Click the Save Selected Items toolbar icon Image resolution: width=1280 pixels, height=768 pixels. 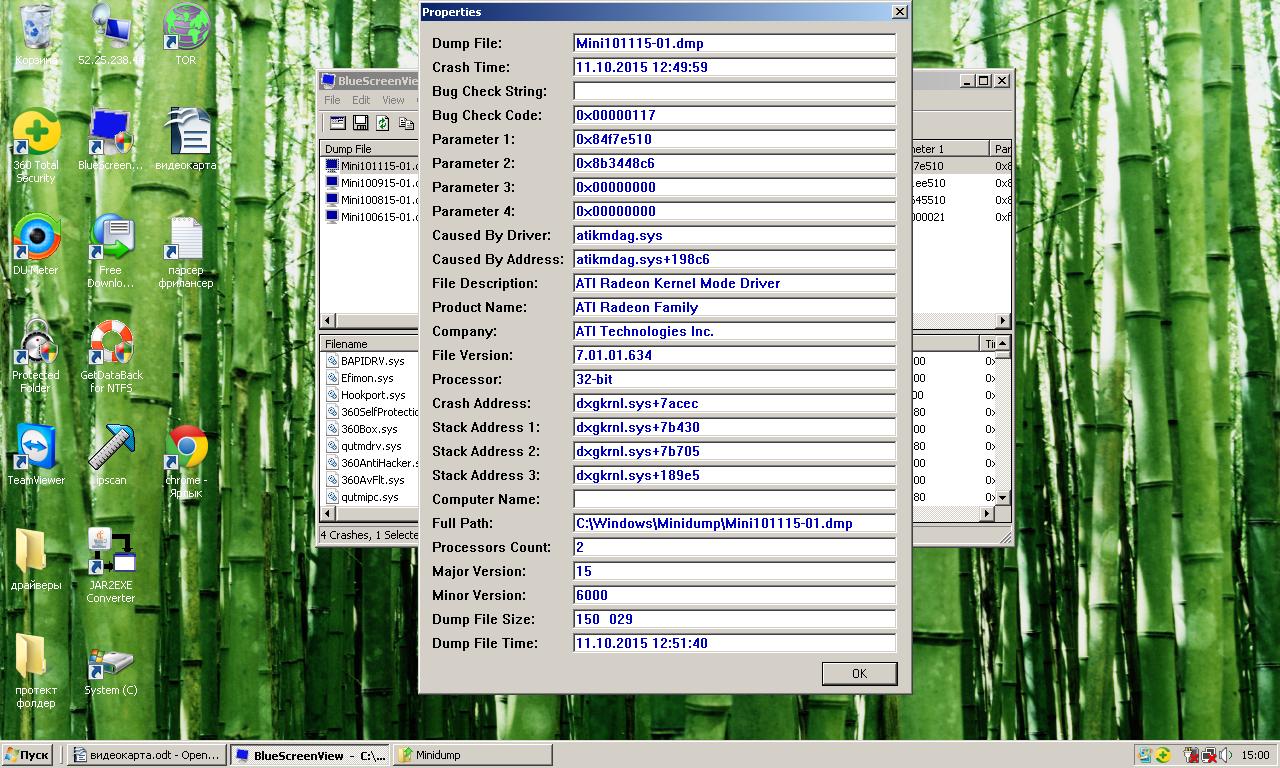coord(360,123)
